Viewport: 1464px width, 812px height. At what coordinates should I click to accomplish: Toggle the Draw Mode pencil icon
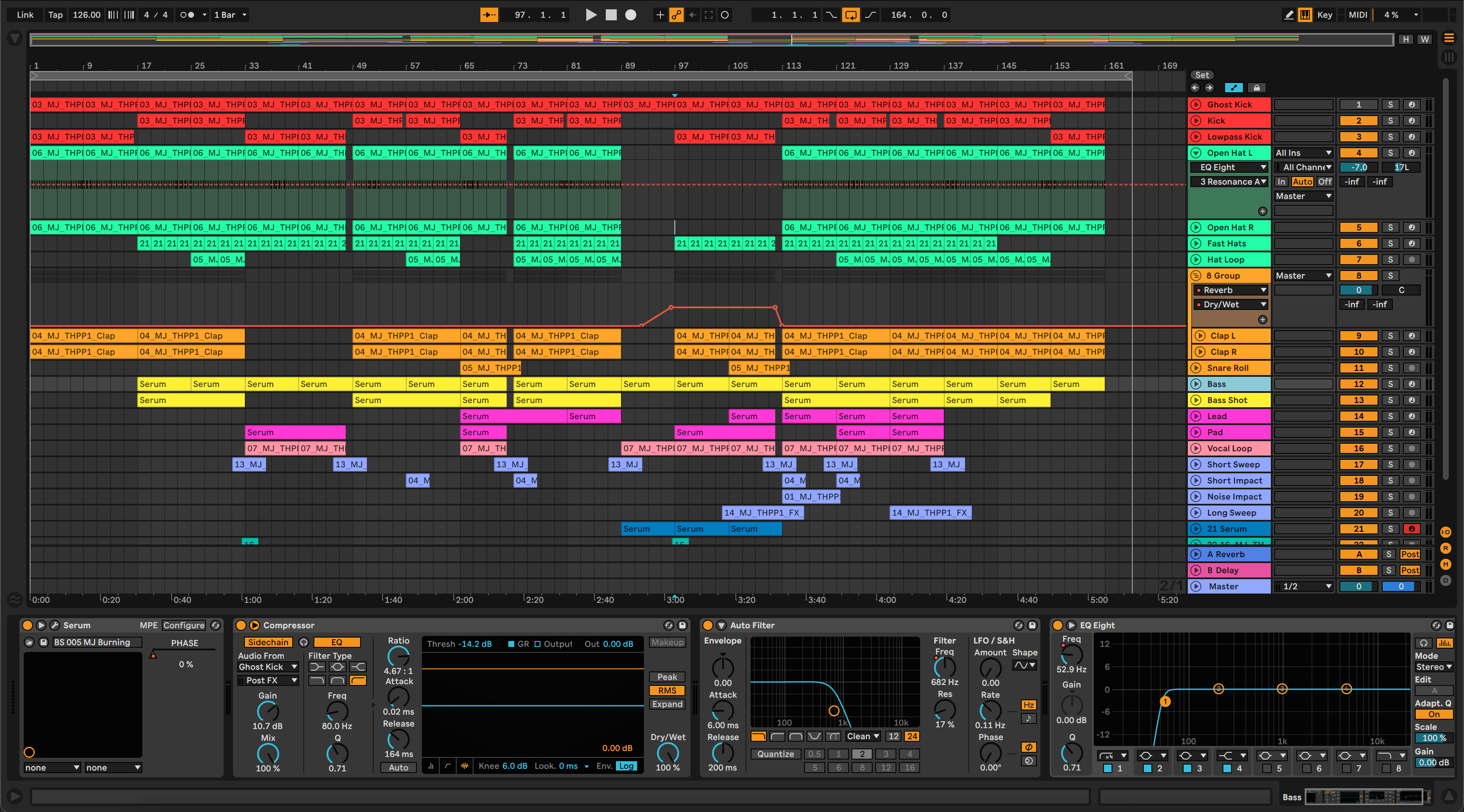pyautogui.click(x=1288, y=15)
